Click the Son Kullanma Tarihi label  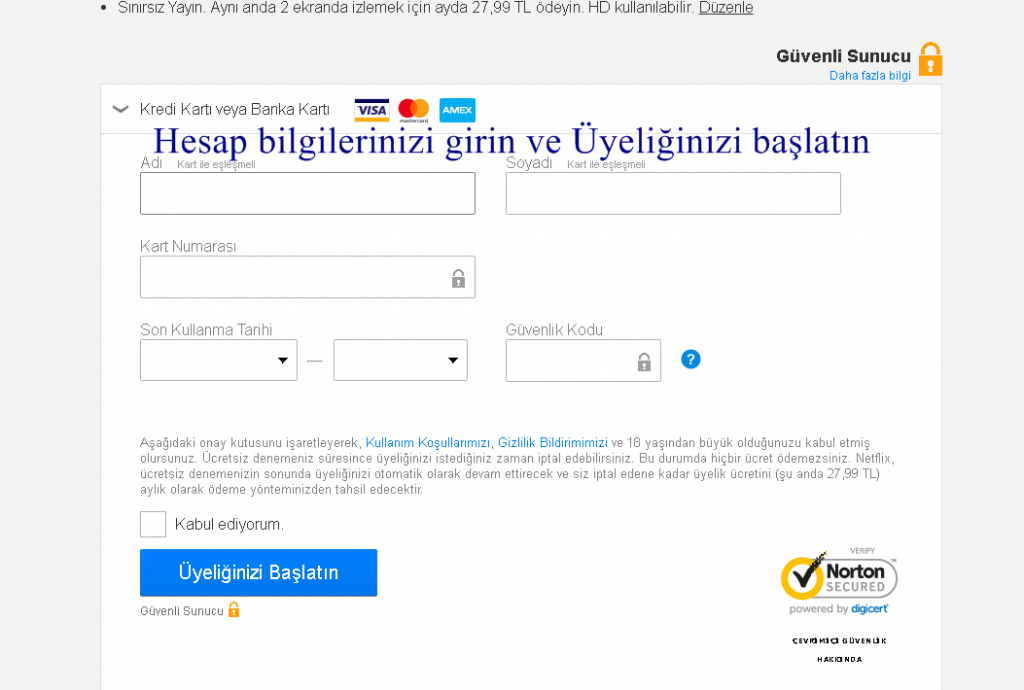(206, 330)
